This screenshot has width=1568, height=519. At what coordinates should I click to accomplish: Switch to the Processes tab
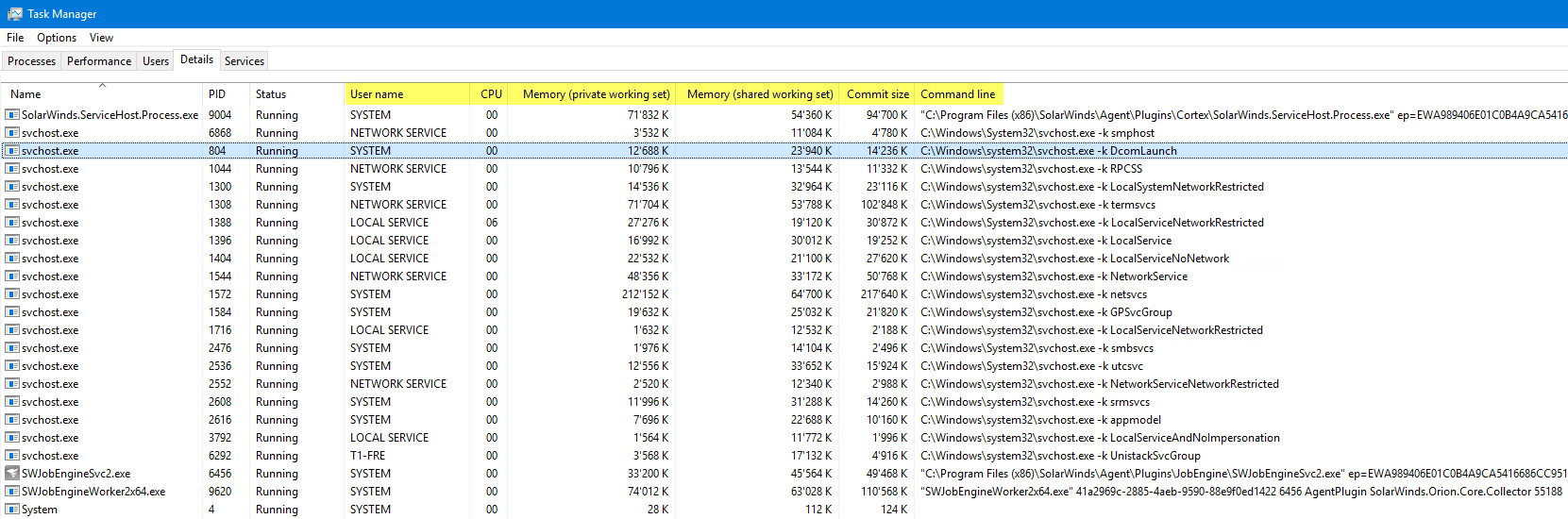pyautogui.click(x=31, y=61)
